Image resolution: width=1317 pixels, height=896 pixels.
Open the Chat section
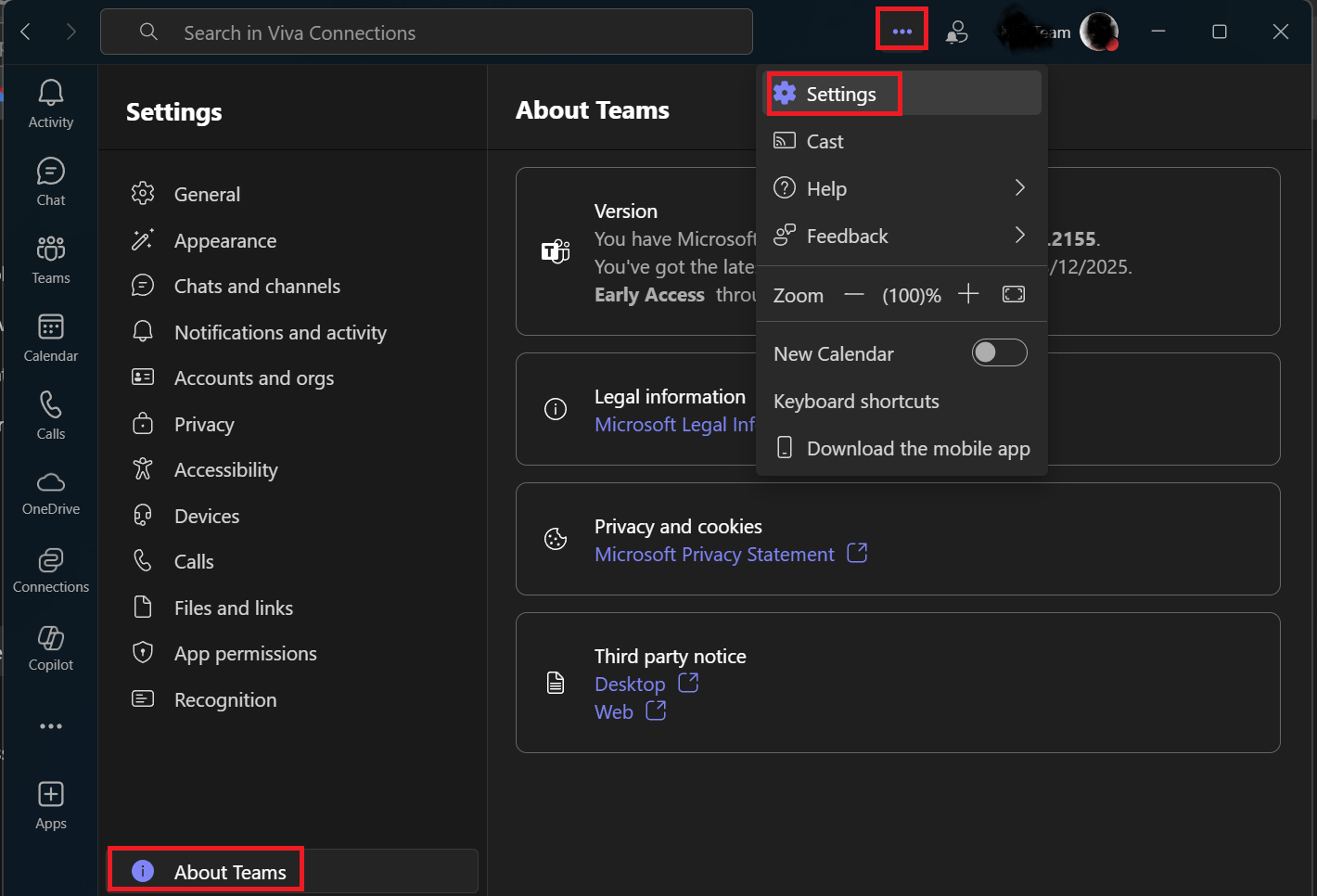(50, 179)
